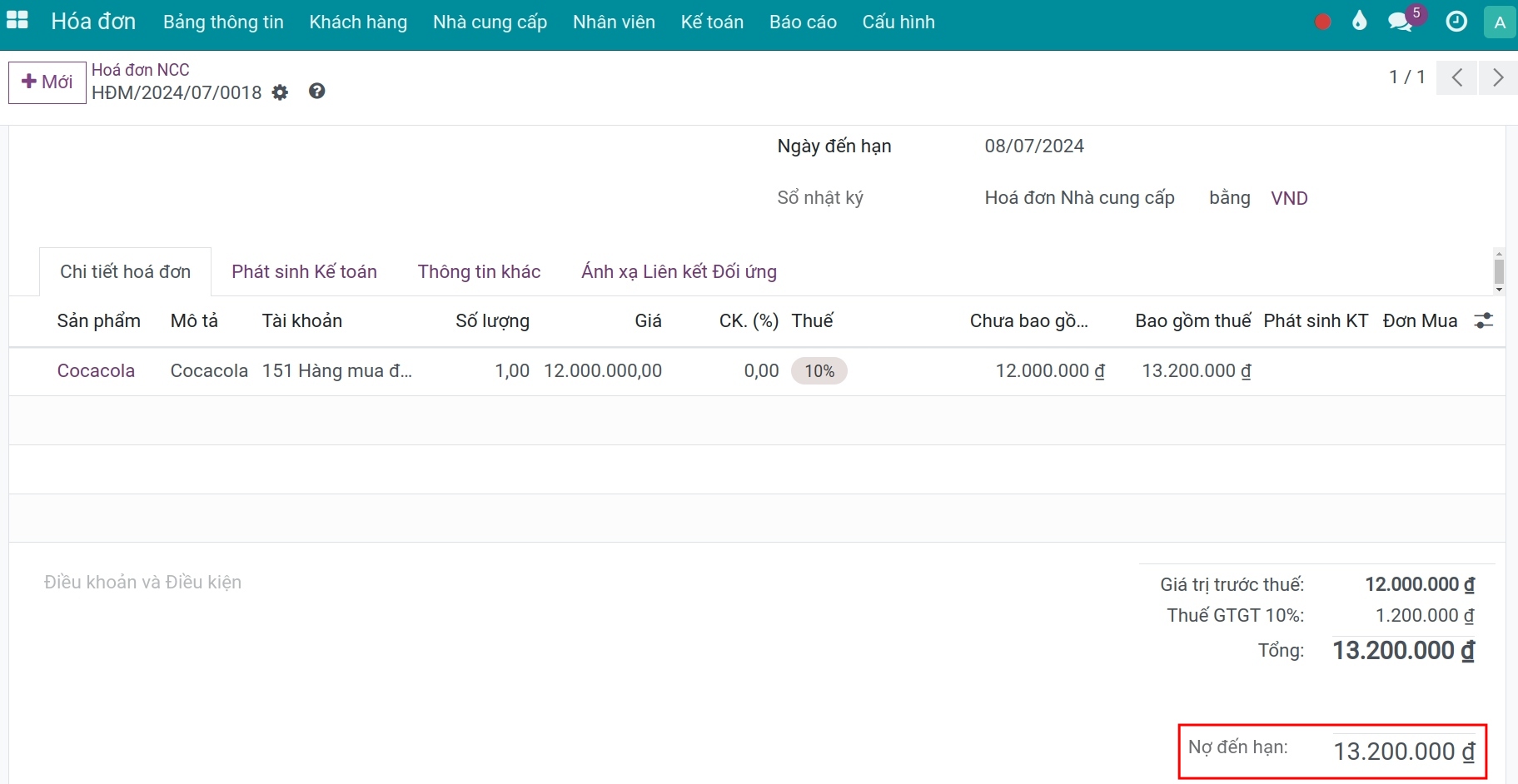Open the conversations chat icon
This screenshot has height=784, width=1518.
1401,22
